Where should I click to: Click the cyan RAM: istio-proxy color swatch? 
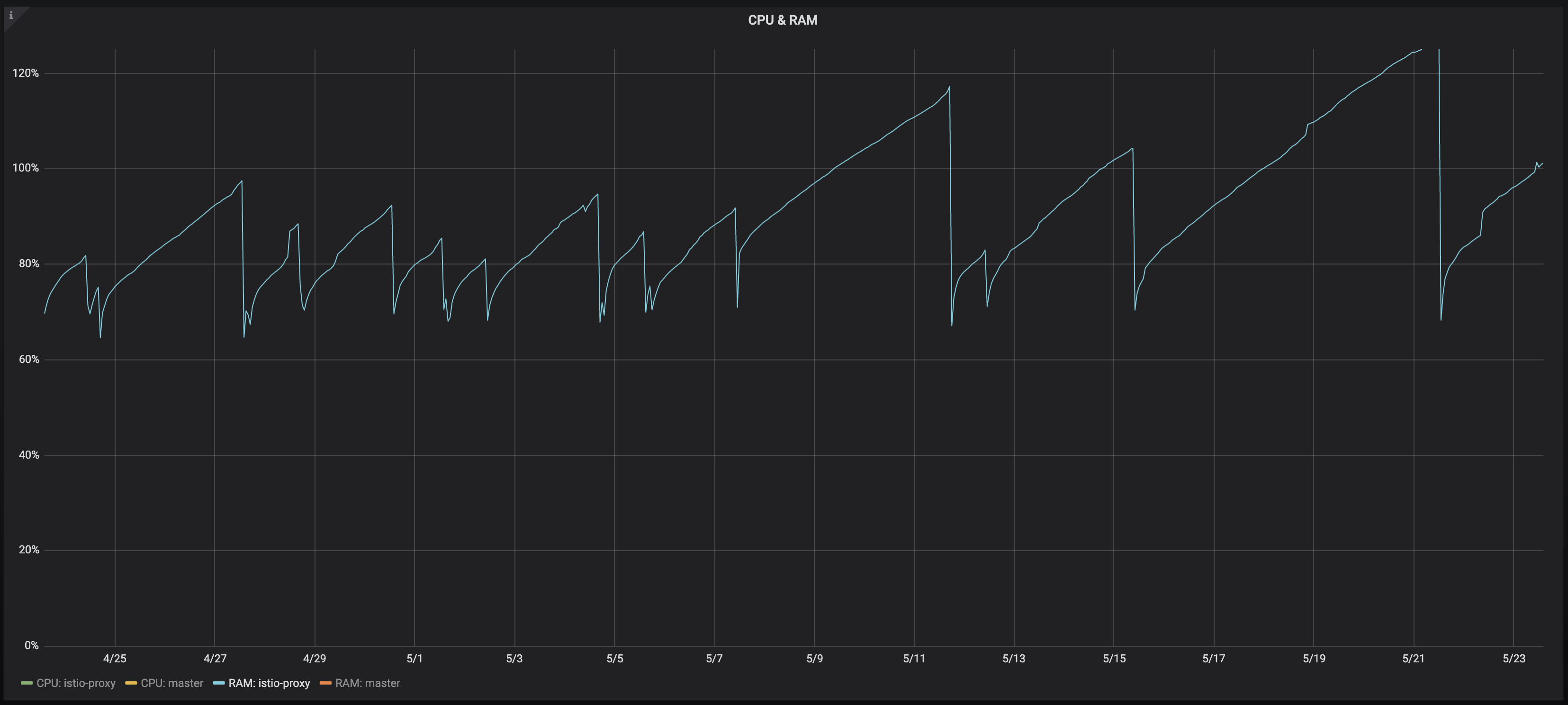tap(218, 683)
